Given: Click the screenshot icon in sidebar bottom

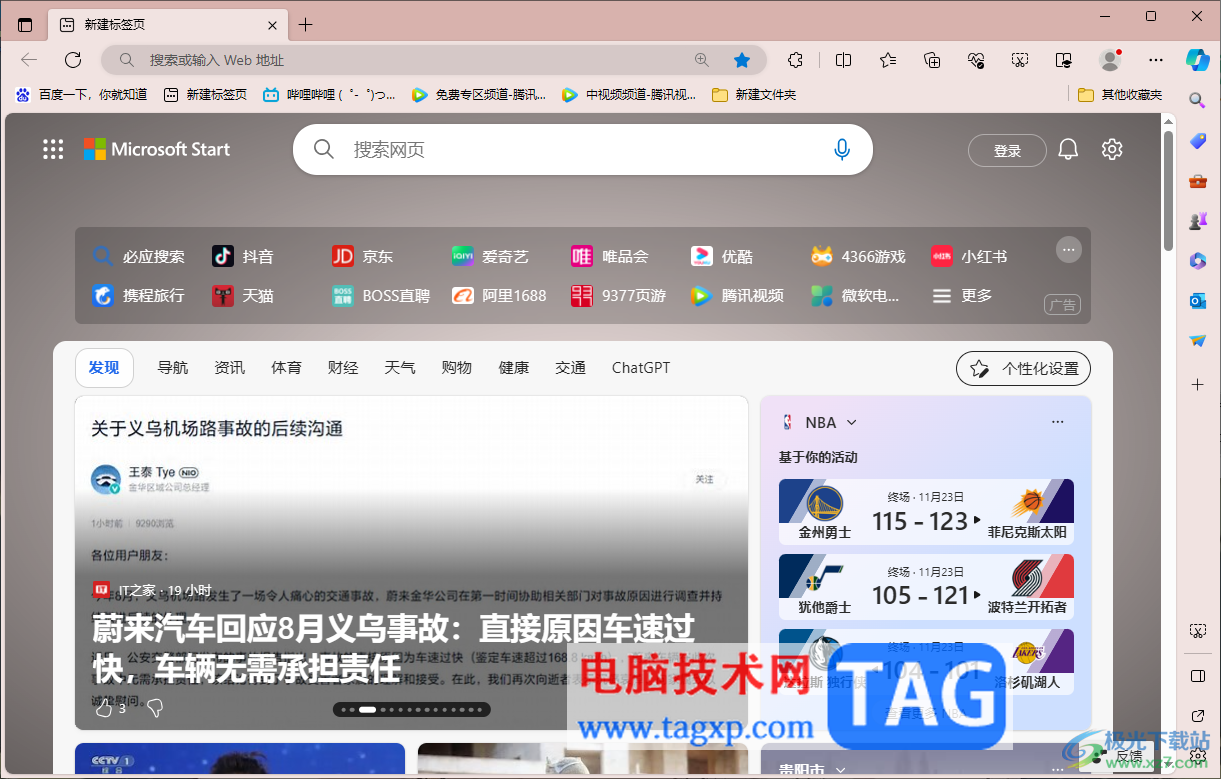Looking at the screenshot, I should [x=1197, y=631].
